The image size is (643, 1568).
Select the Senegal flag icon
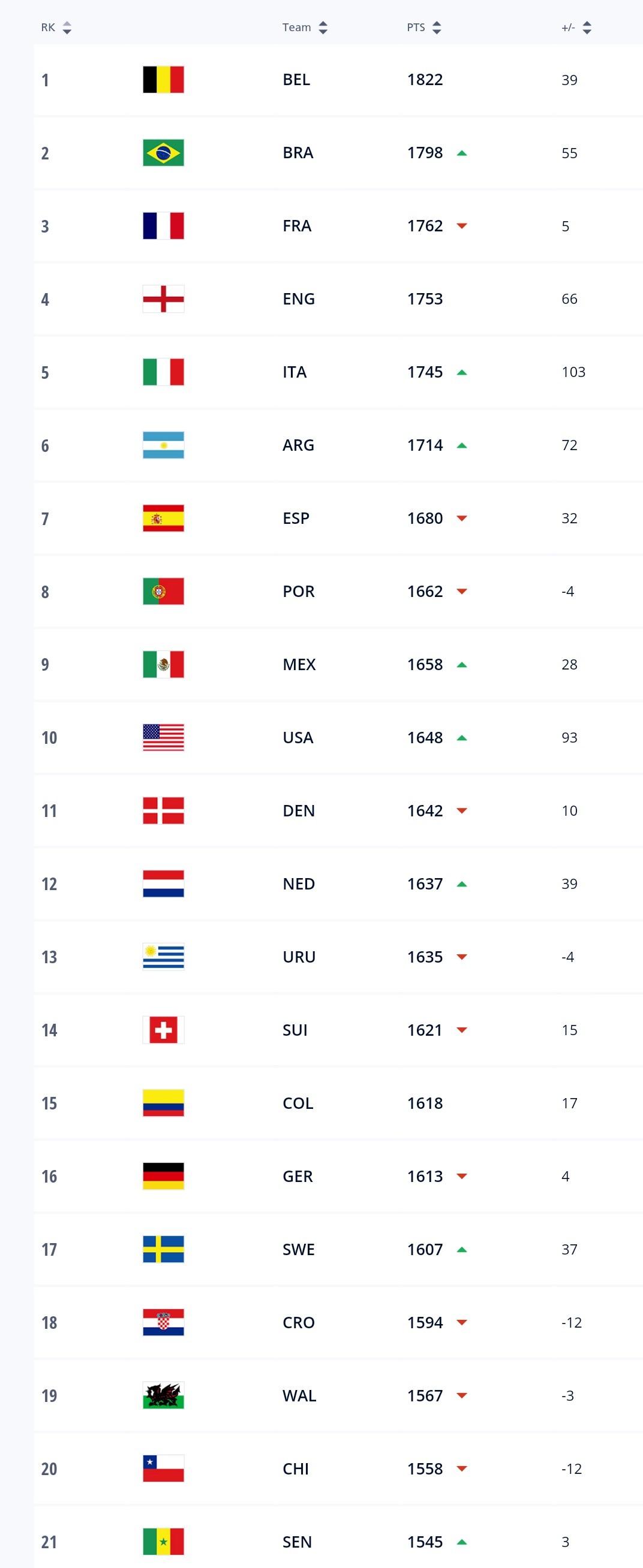pyautogui.click(x=163, y=1541)
